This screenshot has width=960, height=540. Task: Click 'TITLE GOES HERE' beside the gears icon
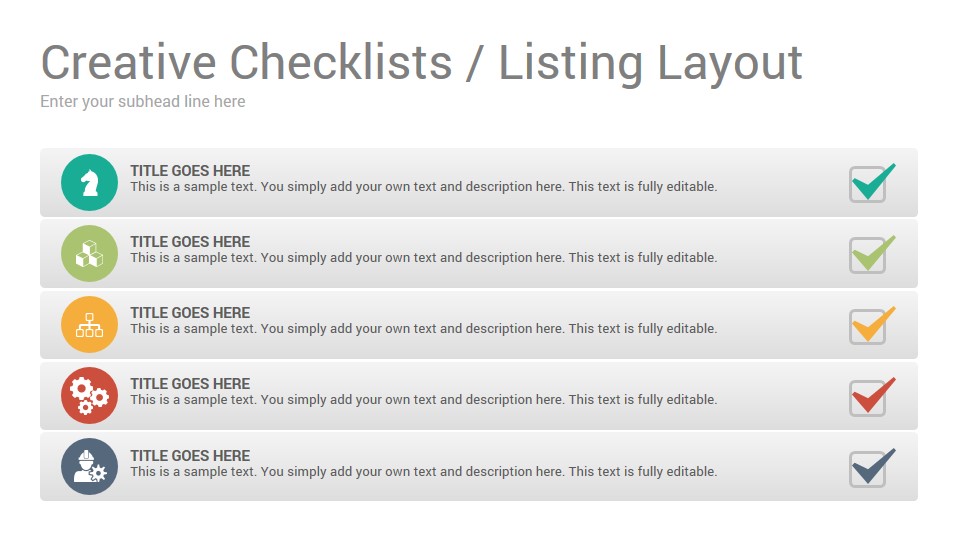click(x=190, y=384)
